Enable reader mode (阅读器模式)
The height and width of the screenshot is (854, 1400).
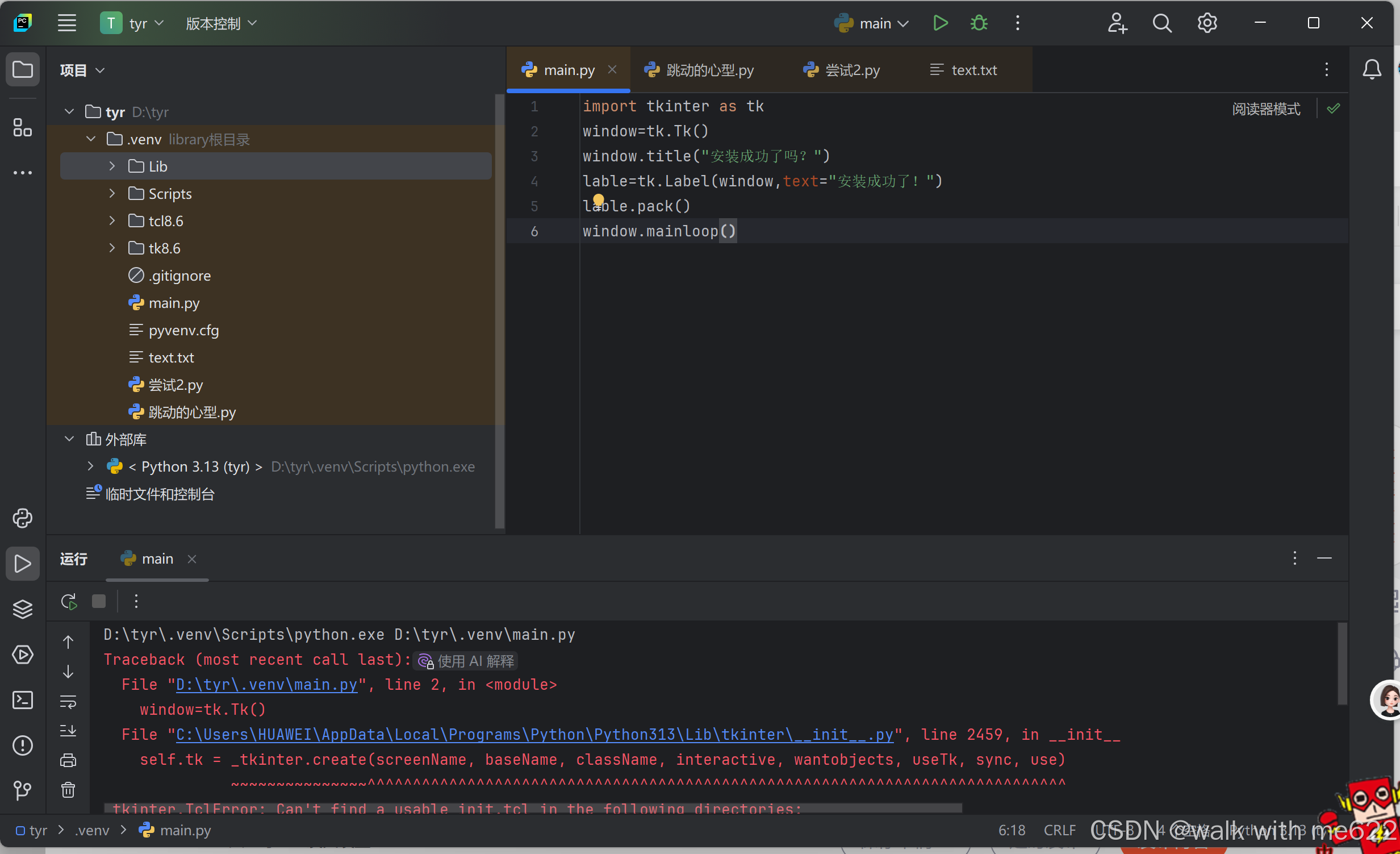click(1265, 109)
